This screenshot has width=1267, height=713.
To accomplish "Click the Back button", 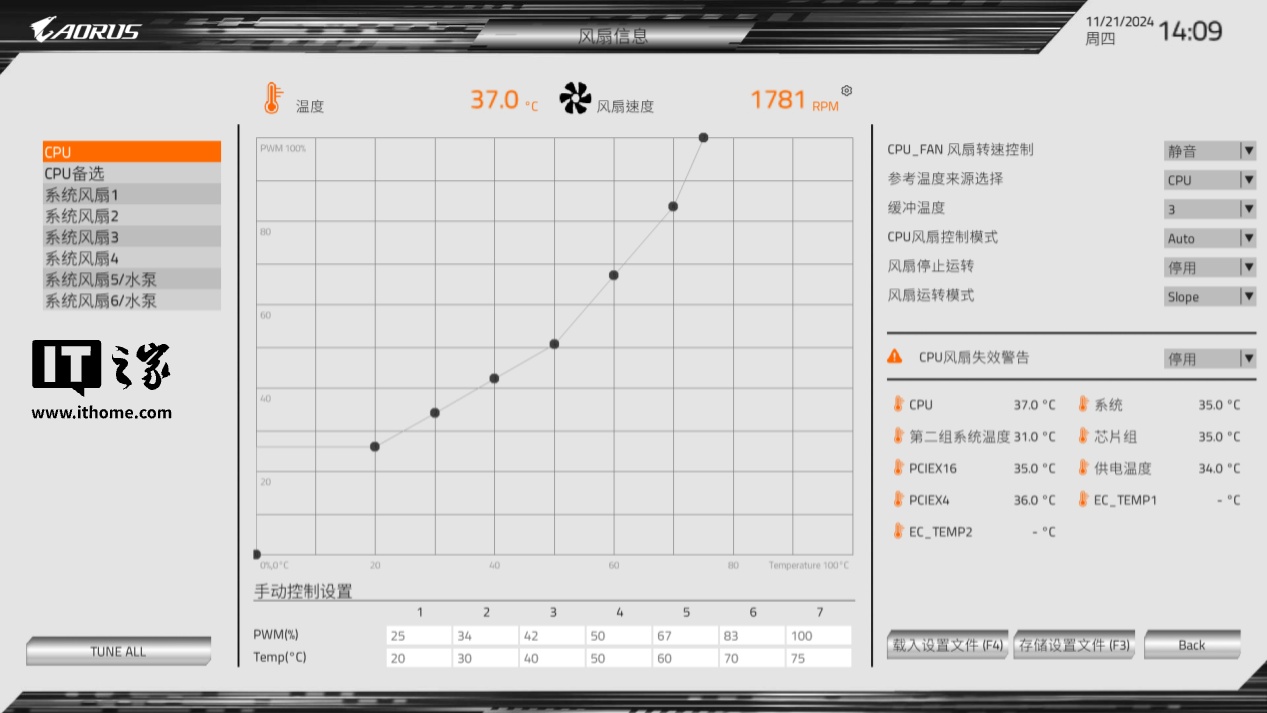I will click(1191, 645).
